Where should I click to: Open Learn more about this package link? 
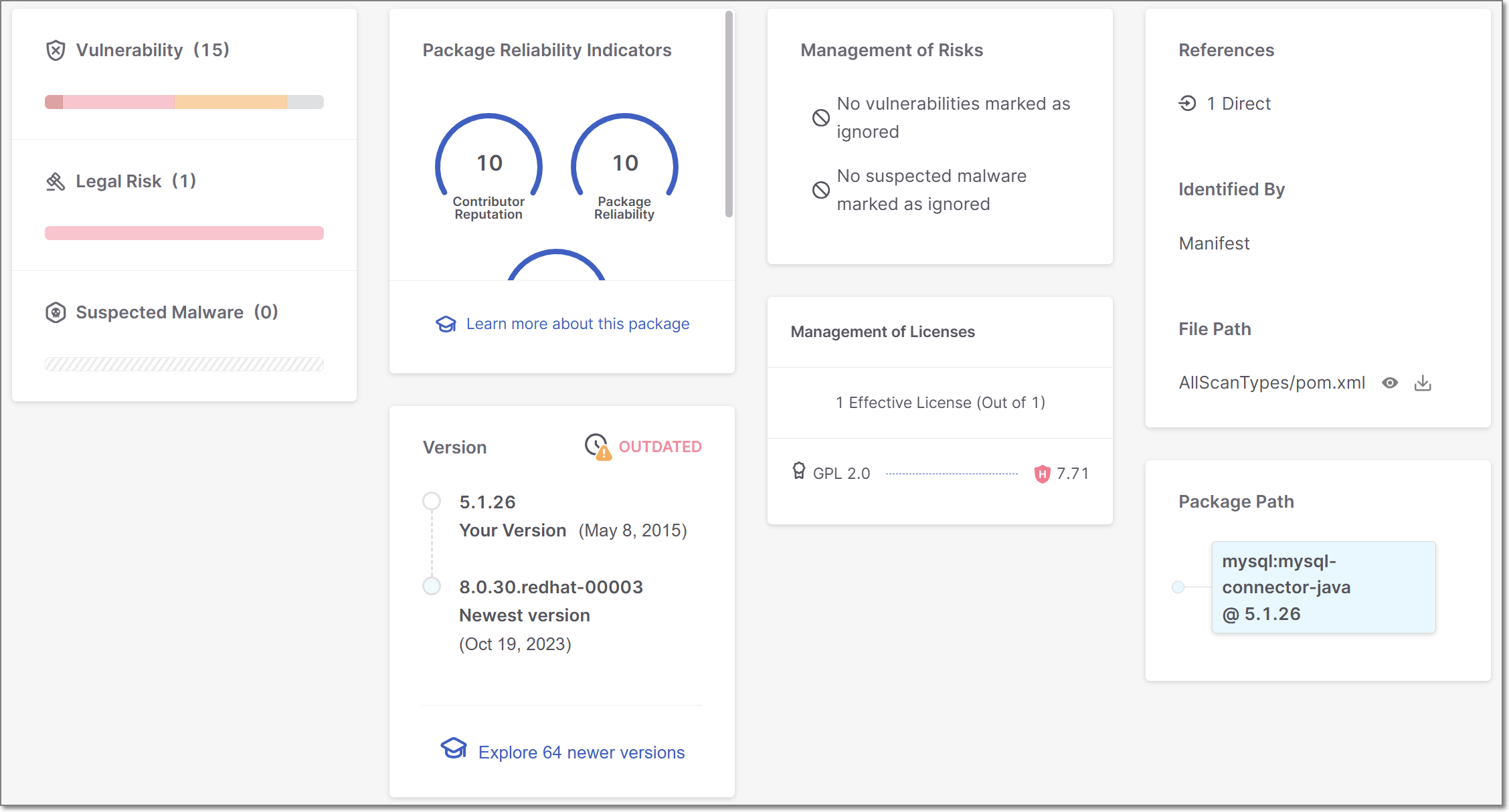click(577, 324)
